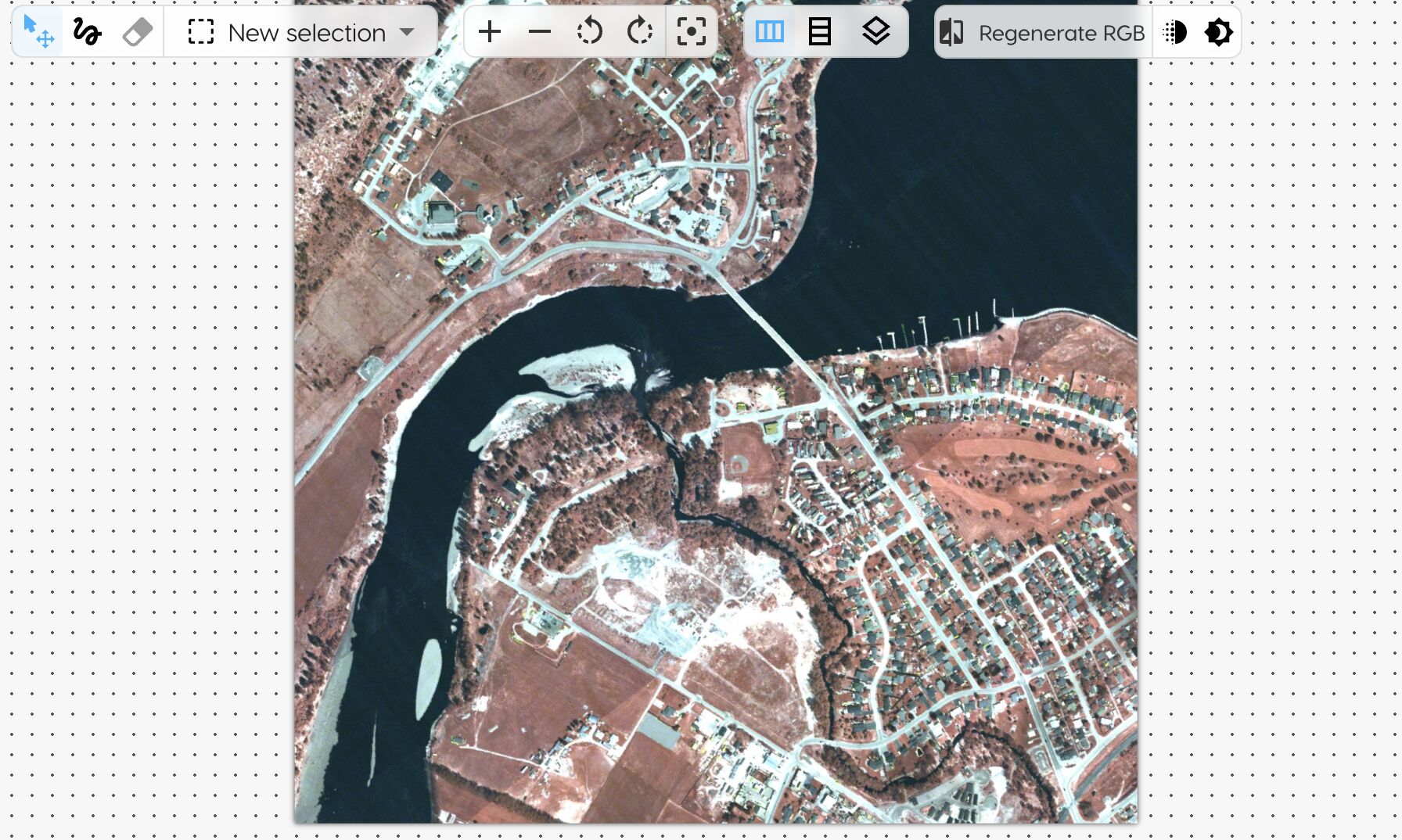1402x840 pixels.
Task: Toggle the layers overlay view
Action: (875, 32)
